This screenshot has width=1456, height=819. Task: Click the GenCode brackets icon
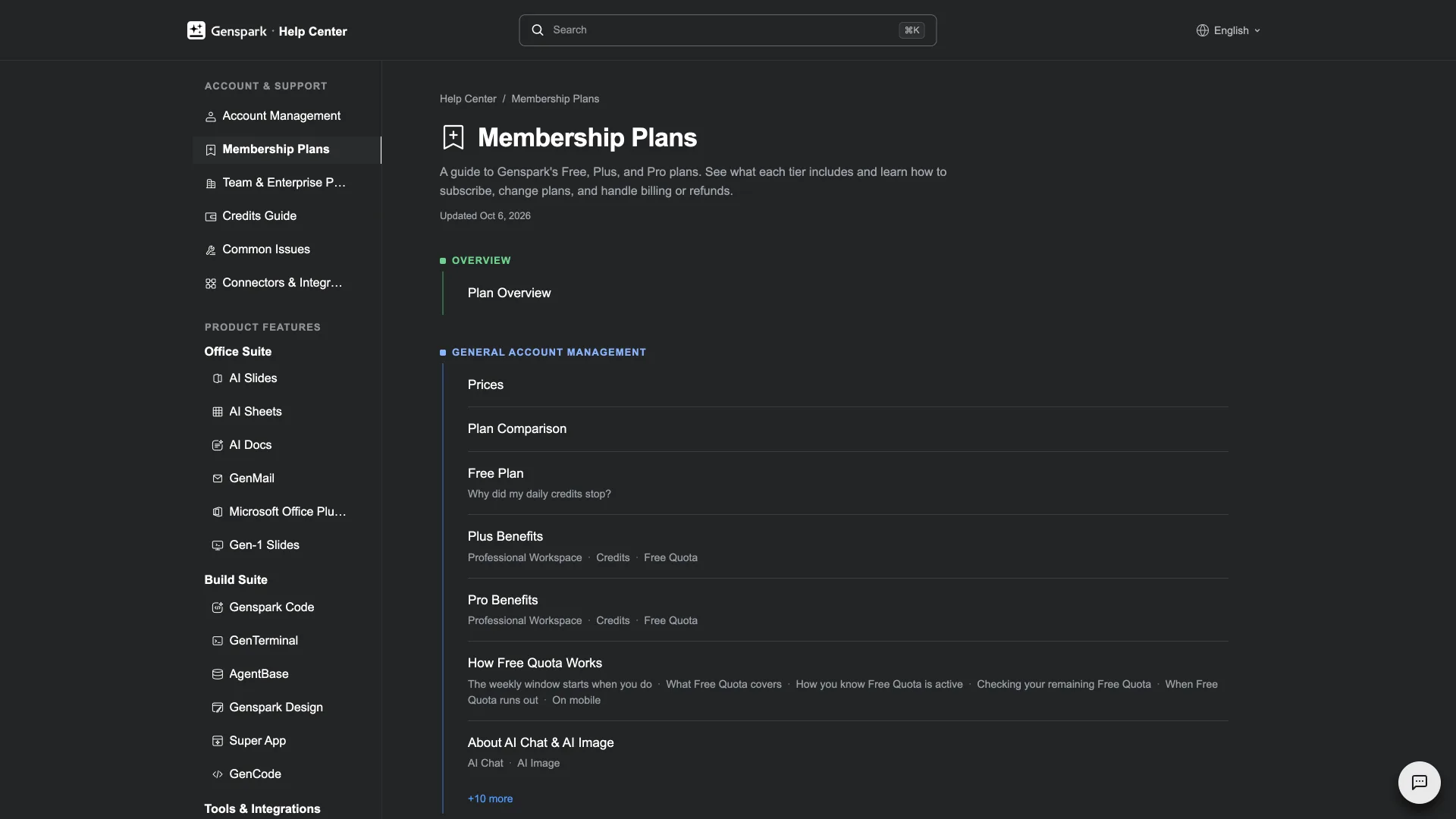coord(218,774)
